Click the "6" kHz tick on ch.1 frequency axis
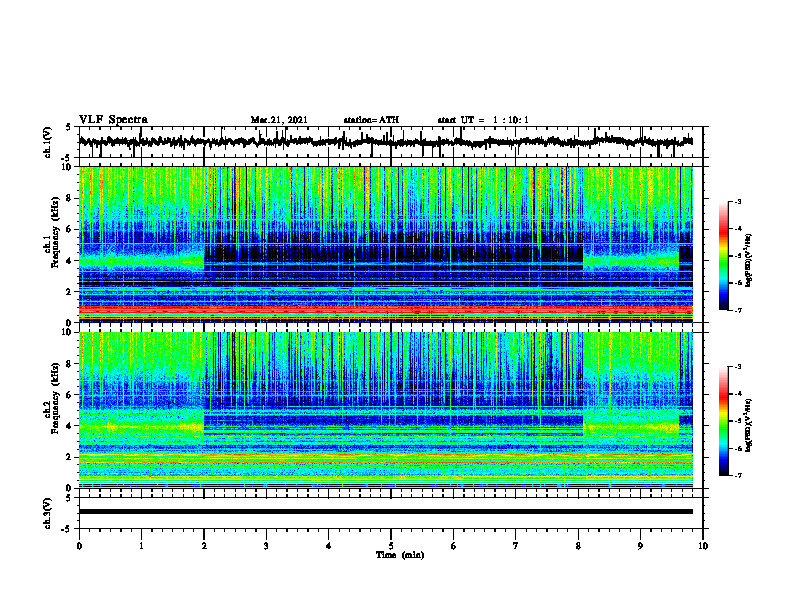 click(x=69, y=229)
